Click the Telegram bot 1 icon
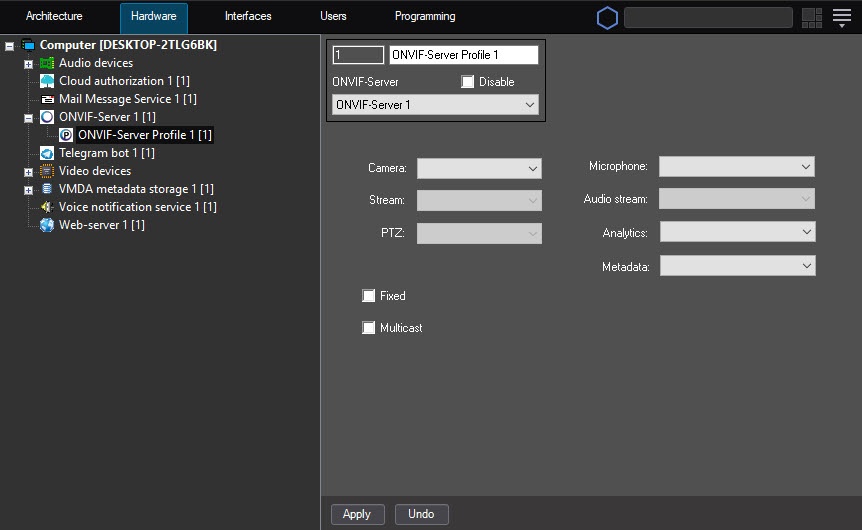Viewport: 862px width, 530px height. (x=47, y=153)
